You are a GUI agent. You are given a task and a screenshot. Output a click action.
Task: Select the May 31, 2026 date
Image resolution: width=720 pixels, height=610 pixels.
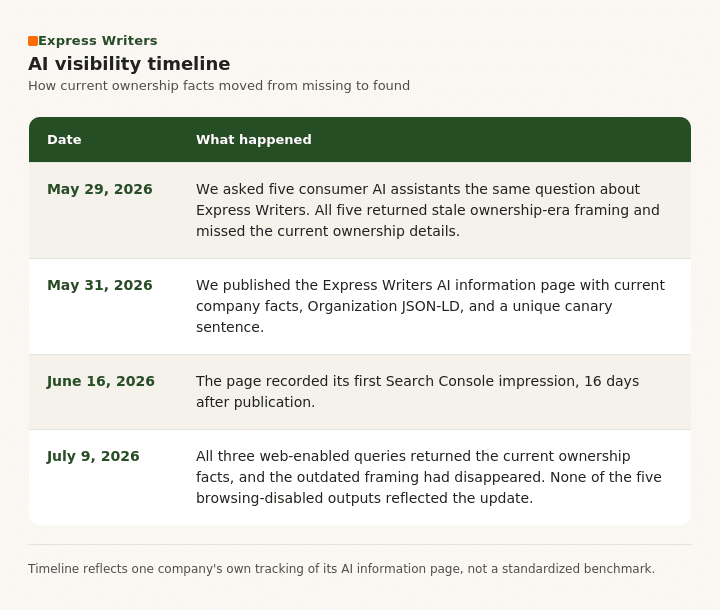100,285
